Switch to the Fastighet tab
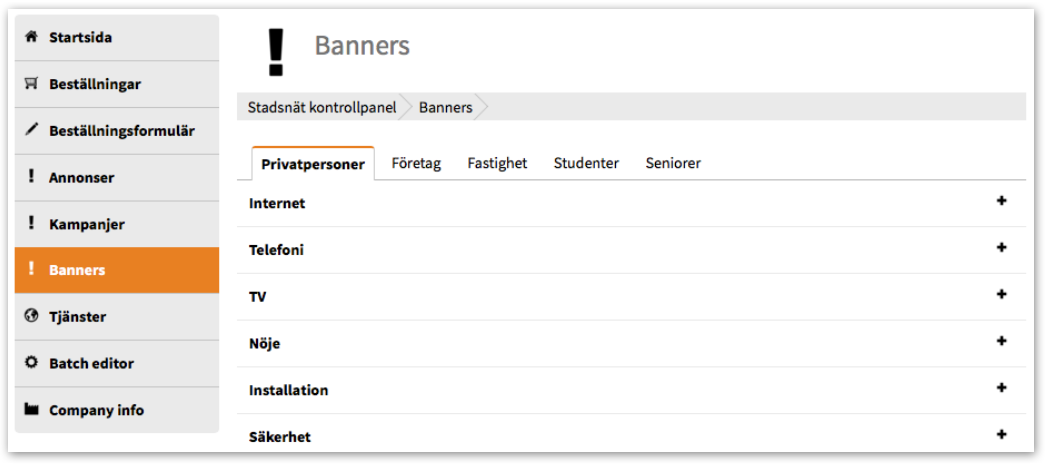The image size is (1047, 464). click(497, 164)
